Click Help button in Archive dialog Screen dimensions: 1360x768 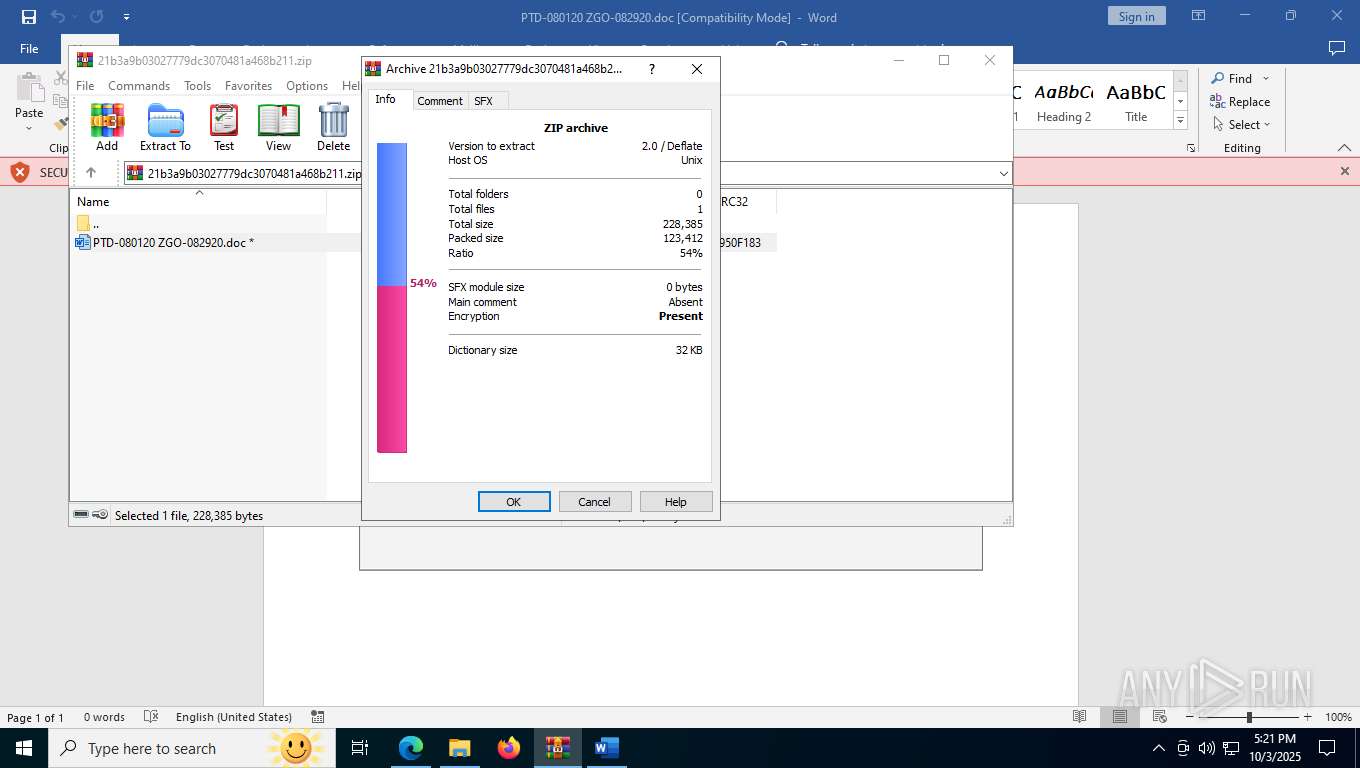point(676,501)
